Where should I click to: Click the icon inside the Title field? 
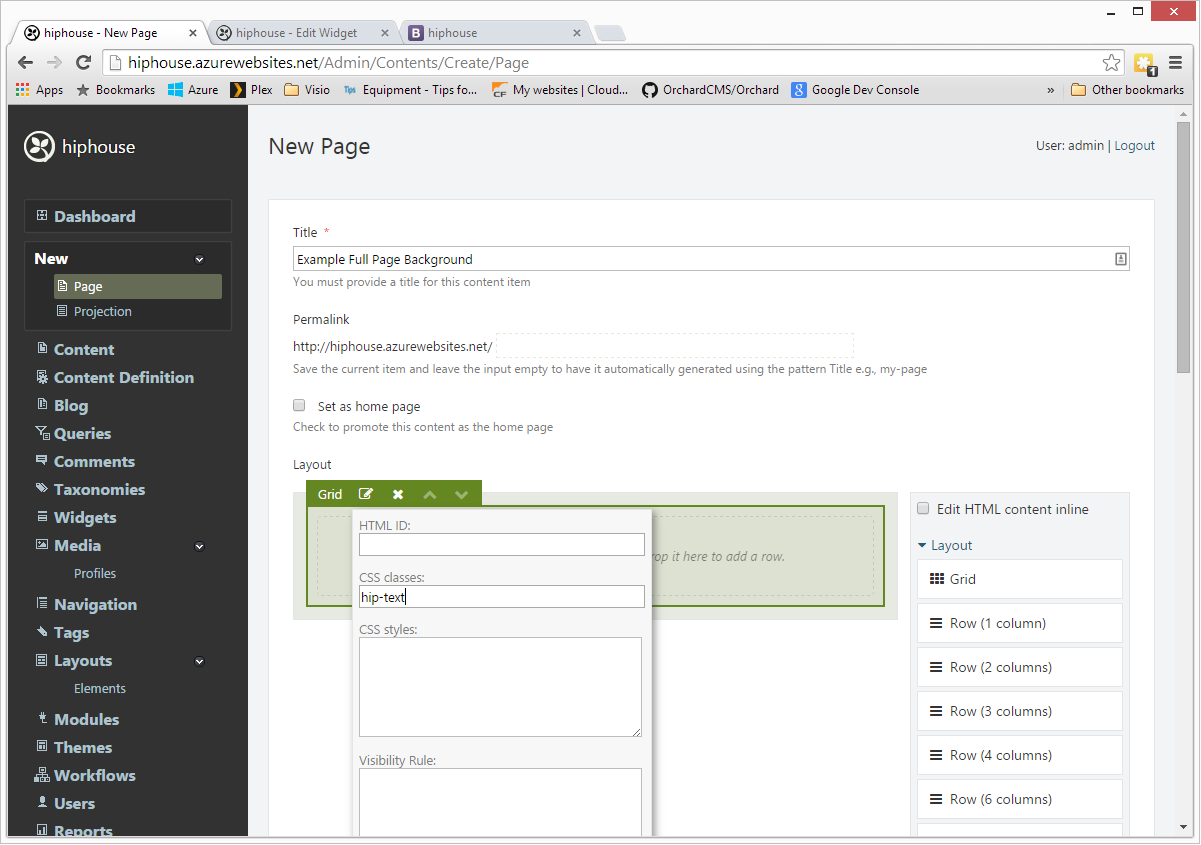[x=1121, y=259]
